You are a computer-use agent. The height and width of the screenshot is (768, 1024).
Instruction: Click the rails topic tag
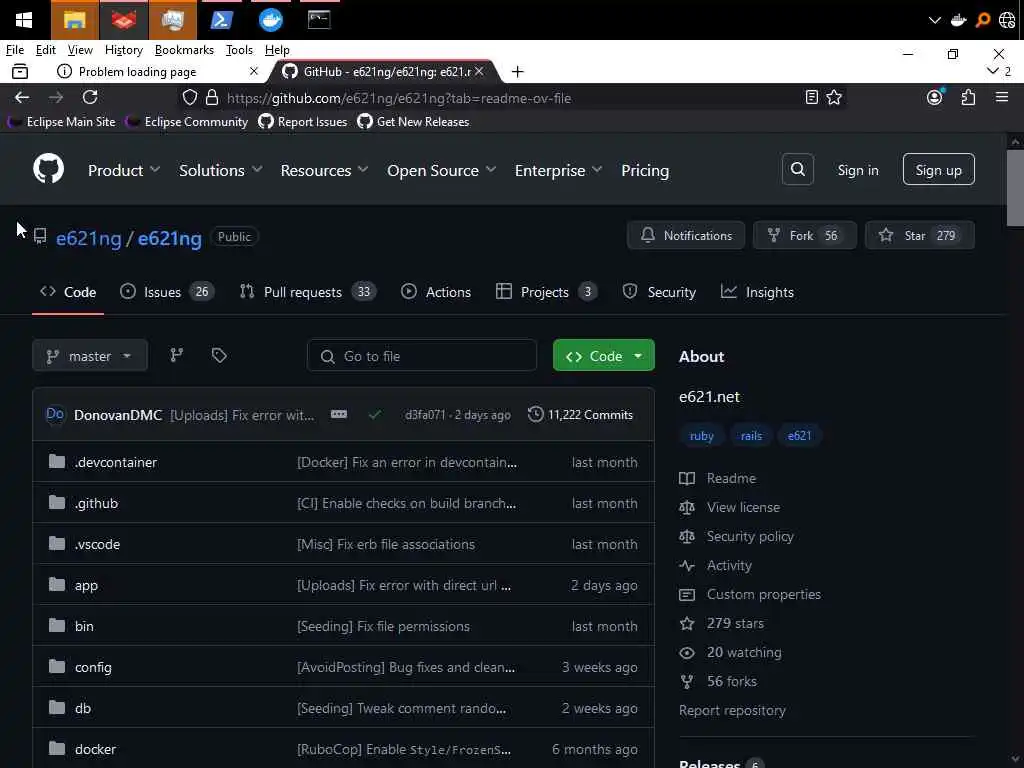click(x=751, y=436)
